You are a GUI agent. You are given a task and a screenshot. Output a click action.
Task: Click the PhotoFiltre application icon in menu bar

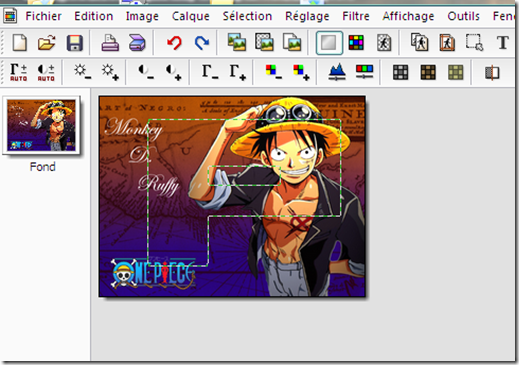point(10,16)
